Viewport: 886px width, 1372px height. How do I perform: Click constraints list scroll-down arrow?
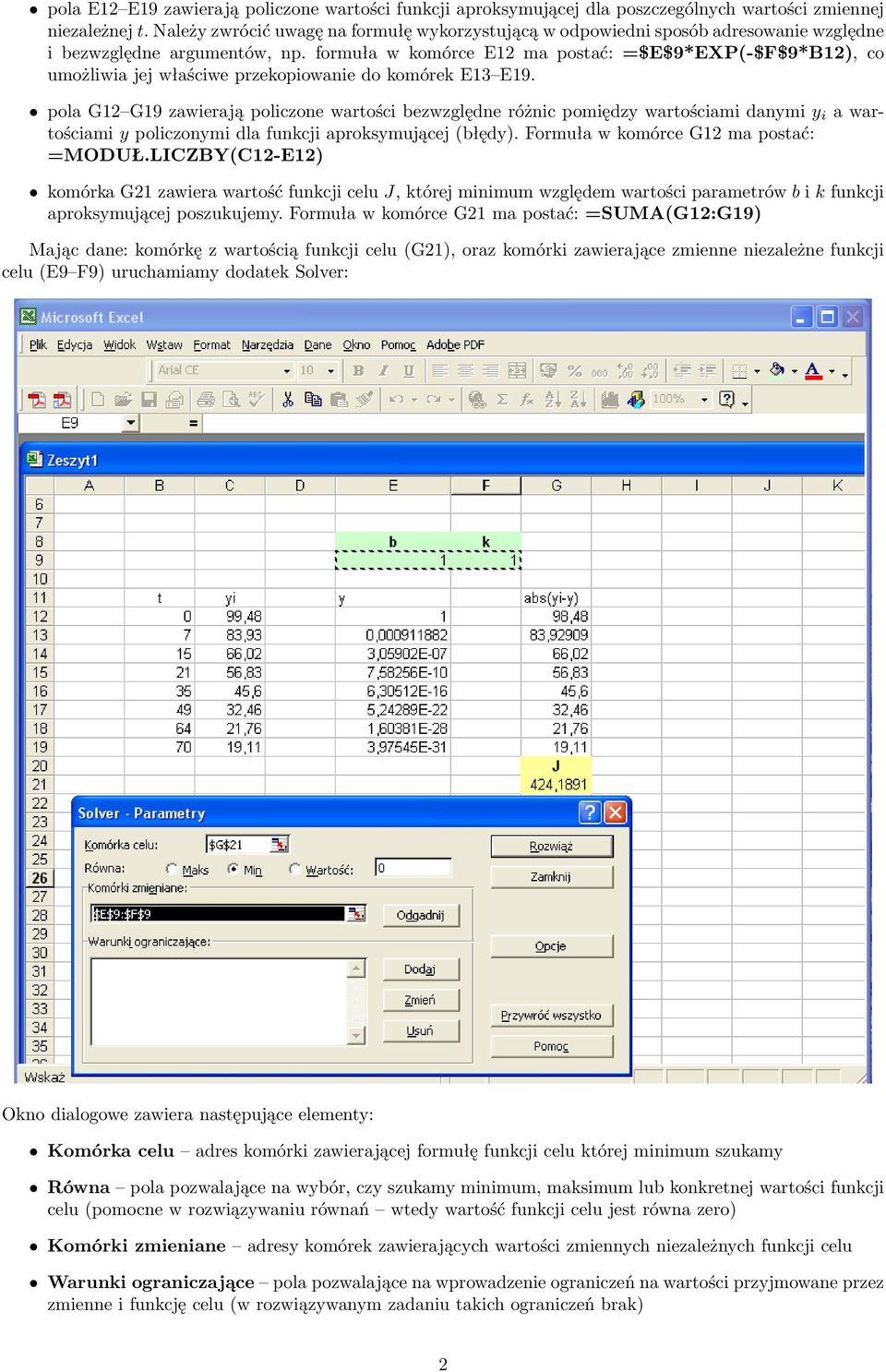point(357,1036)
